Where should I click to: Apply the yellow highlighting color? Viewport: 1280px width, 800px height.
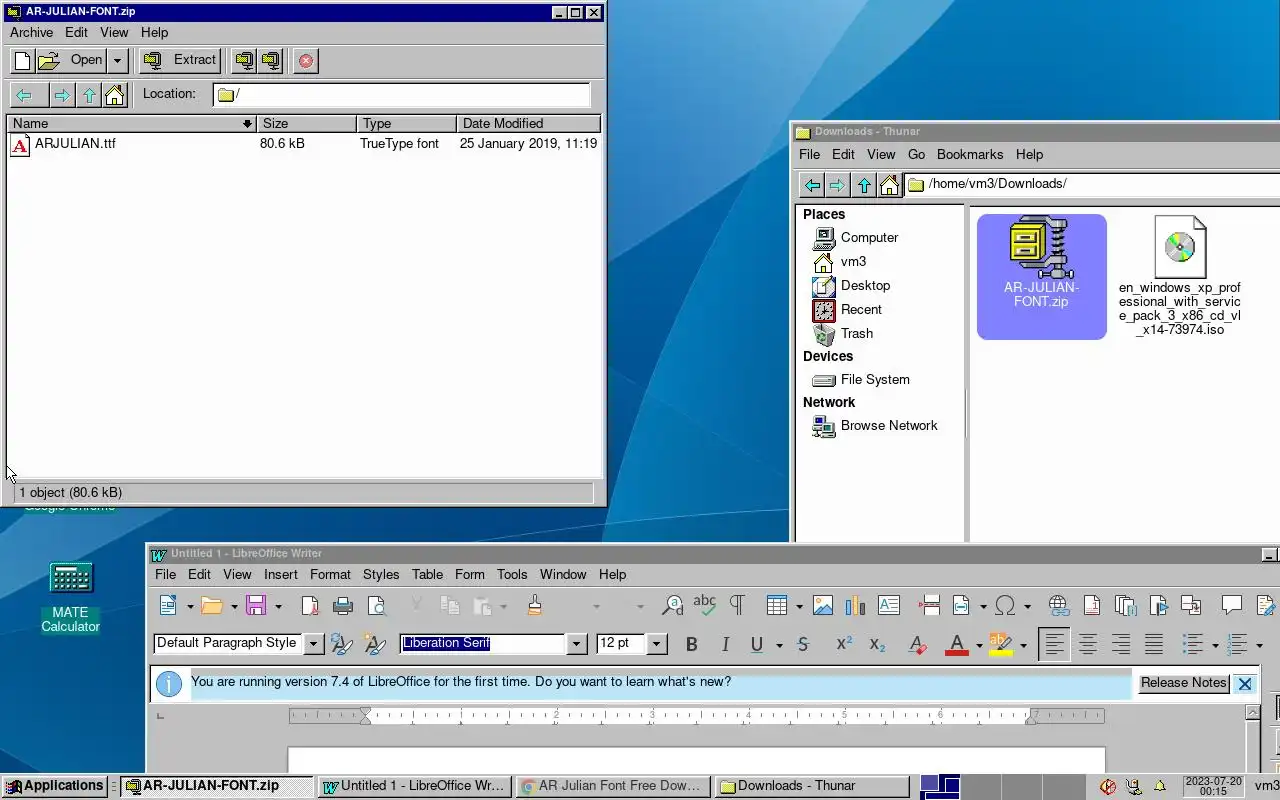point(1001,645)
